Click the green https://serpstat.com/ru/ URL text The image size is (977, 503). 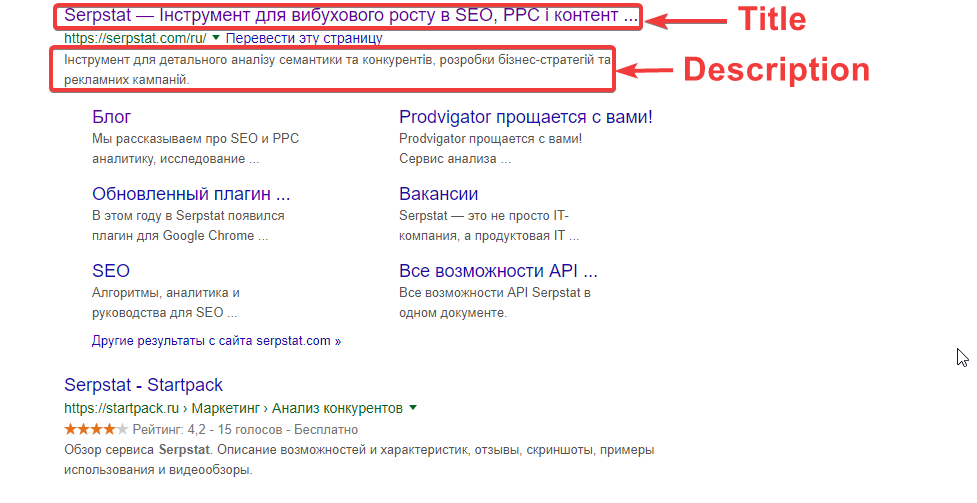pyautogui.click(x=135, y=38)
